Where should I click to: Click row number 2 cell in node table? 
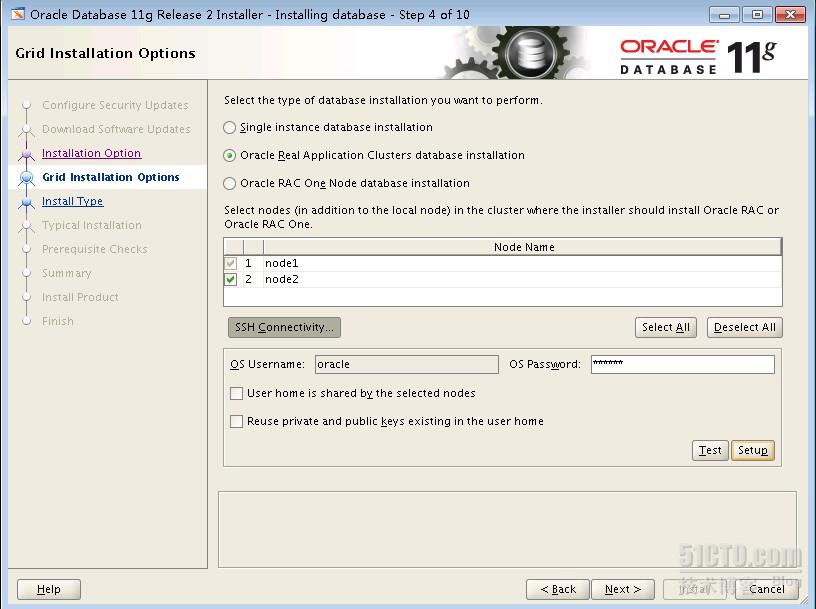point(253,280)
